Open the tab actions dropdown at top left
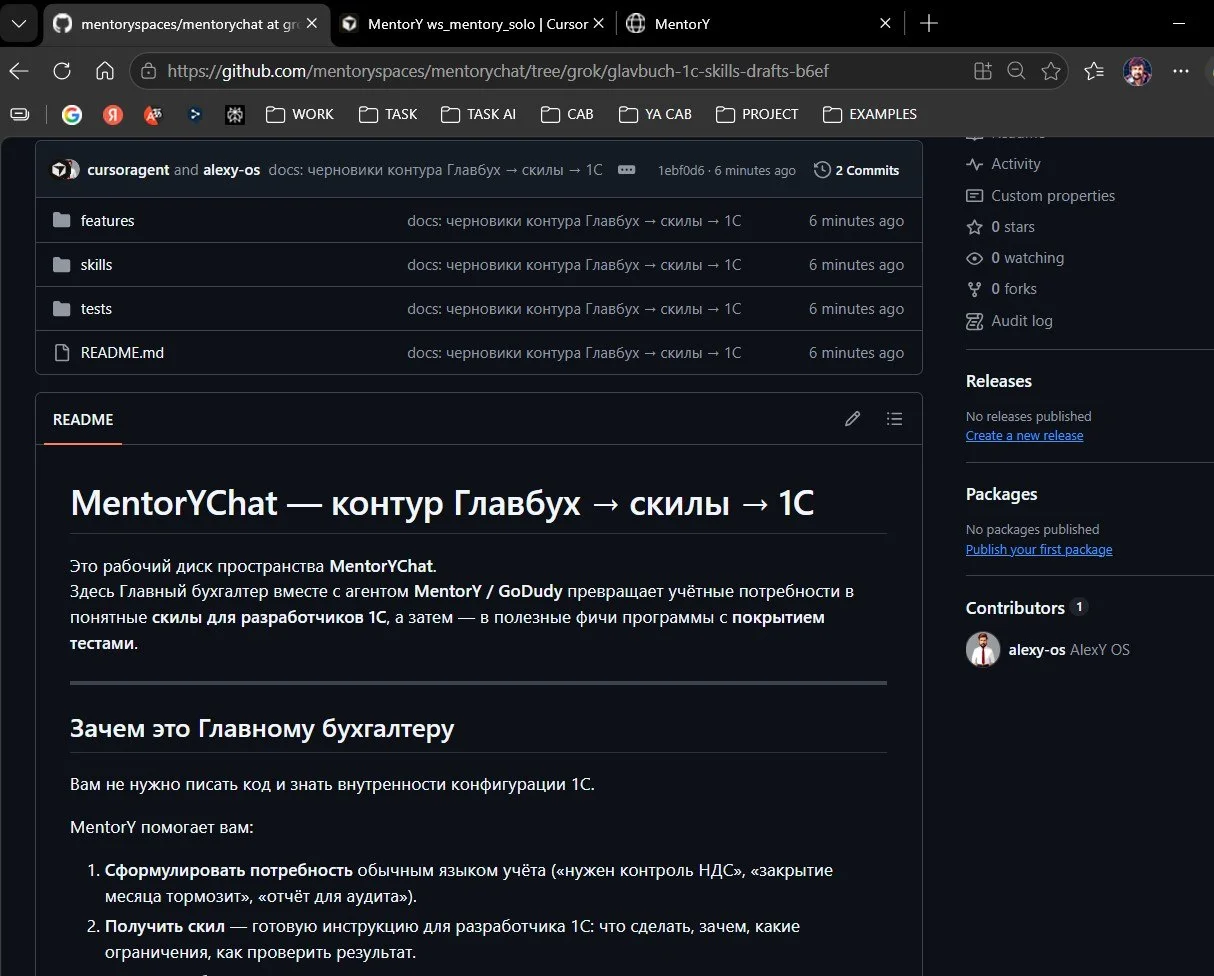Image resolution: width=1214 pixels, height=976 pixels. click(19, 23)
